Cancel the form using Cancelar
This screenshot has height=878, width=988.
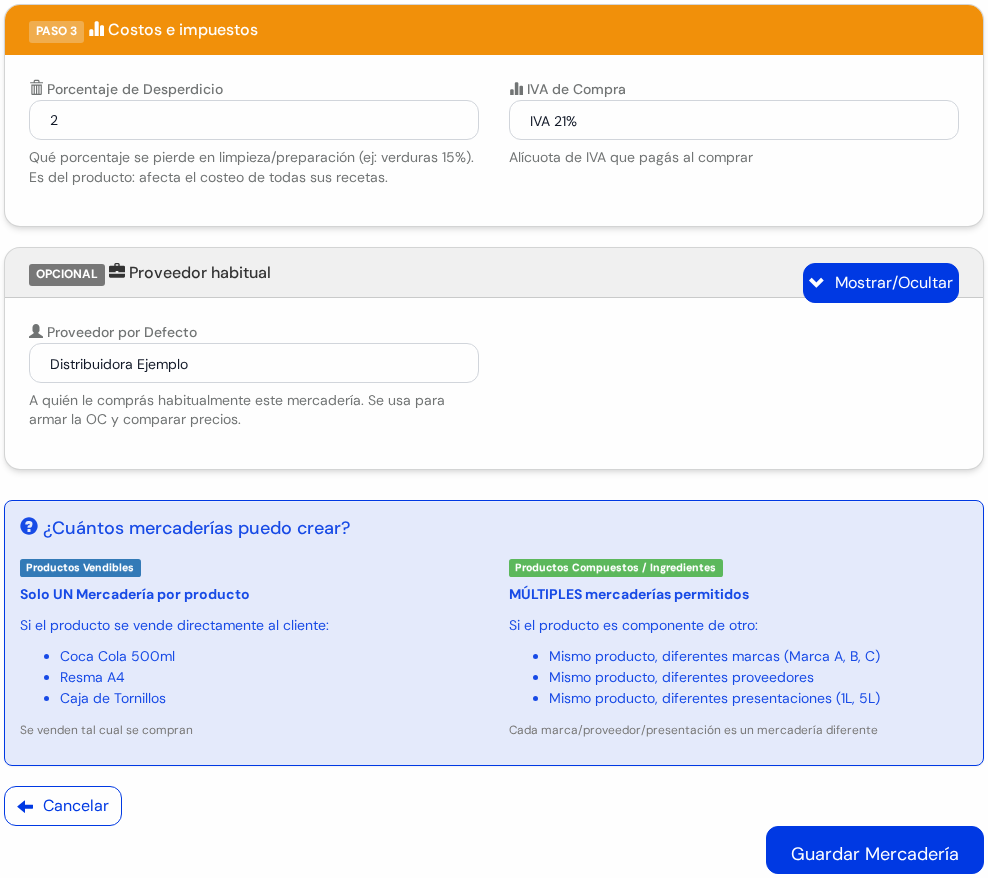63,806
